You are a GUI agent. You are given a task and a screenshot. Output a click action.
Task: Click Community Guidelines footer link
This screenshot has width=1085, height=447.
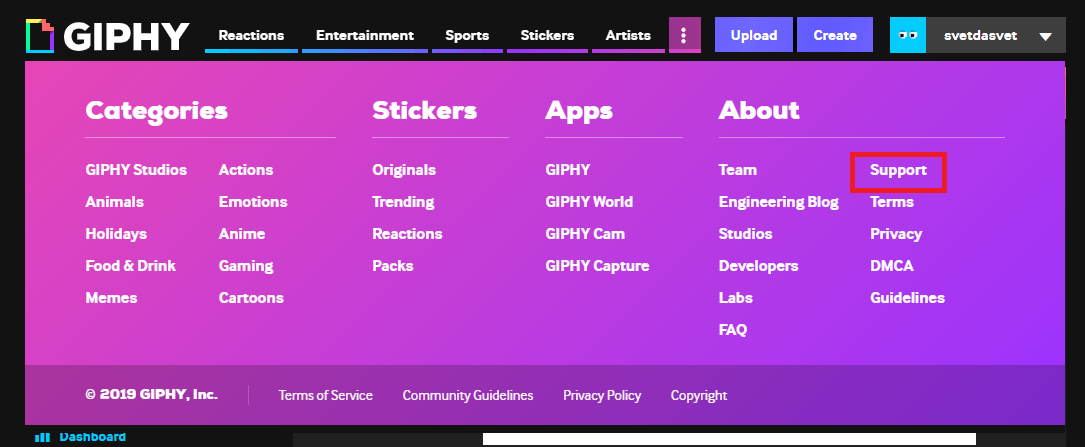coord(468,395)
